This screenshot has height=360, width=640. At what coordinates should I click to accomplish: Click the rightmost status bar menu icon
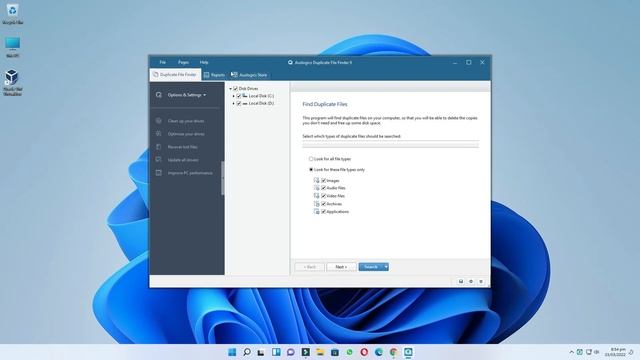click(481, 281)
